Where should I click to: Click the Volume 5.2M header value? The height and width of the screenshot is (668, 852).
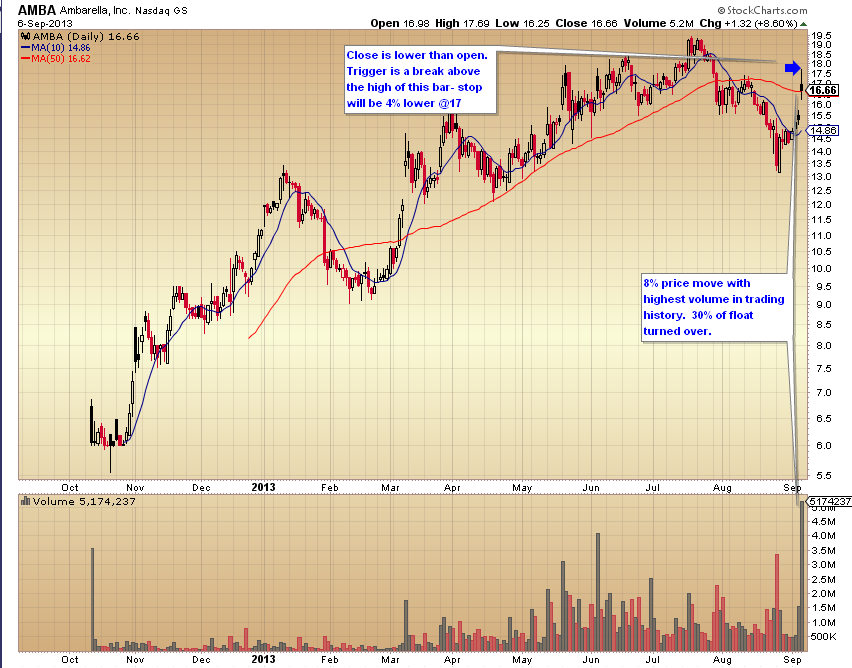click(659, 23)
